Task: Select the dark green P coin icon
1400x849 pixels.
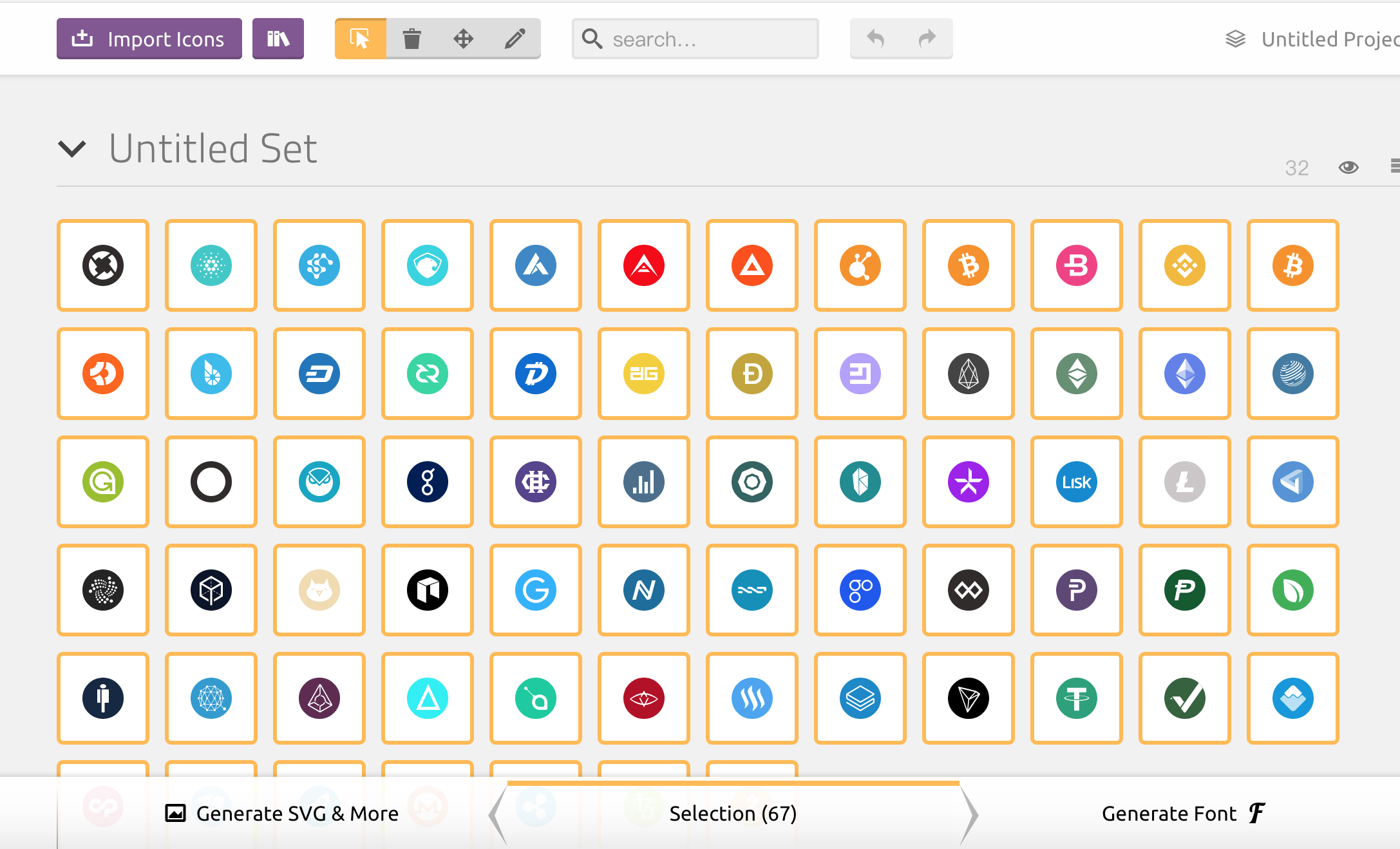Action: pyautogui.click(x=1185, y=590)
